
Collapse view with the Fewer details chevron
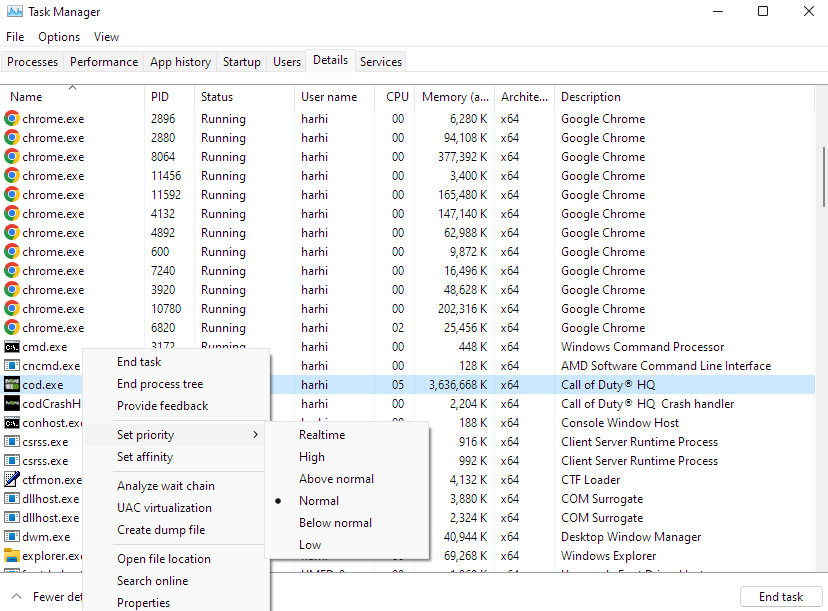[16, 596]
